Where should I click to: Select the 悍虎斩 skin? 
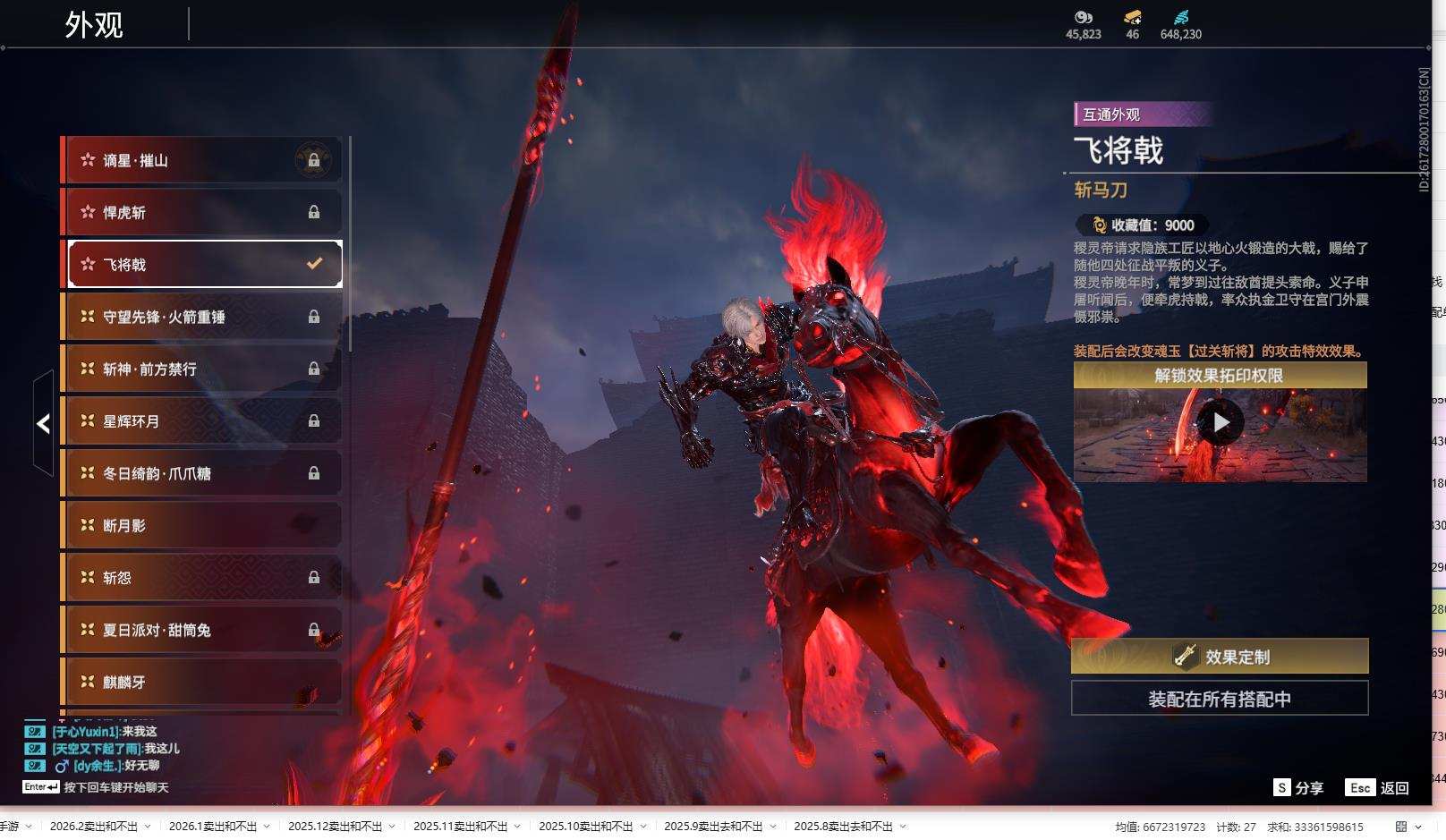(x=201, y=212)
